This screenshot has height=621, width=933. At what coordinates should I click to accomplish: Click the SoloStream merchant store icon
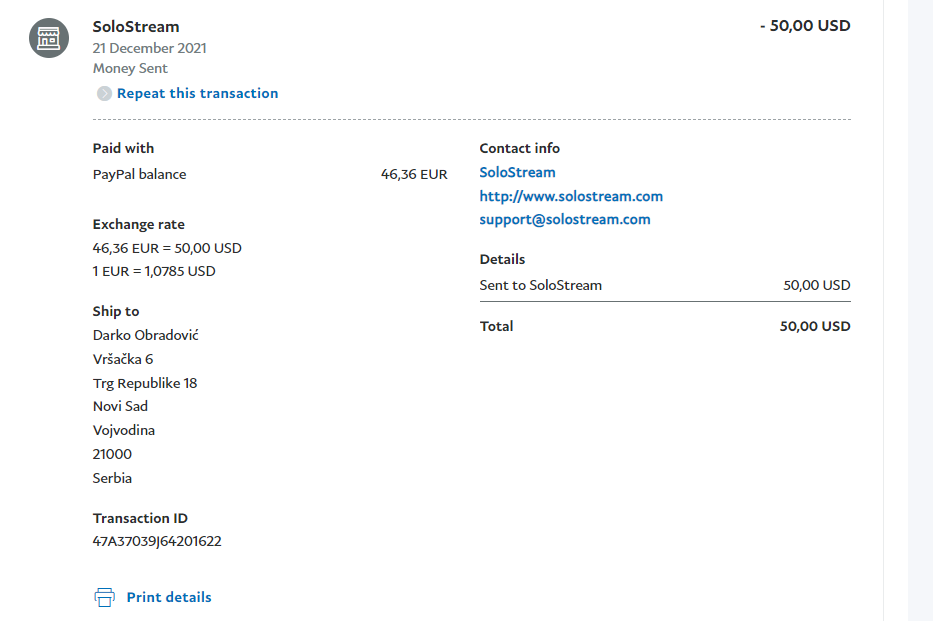point(49,38)
